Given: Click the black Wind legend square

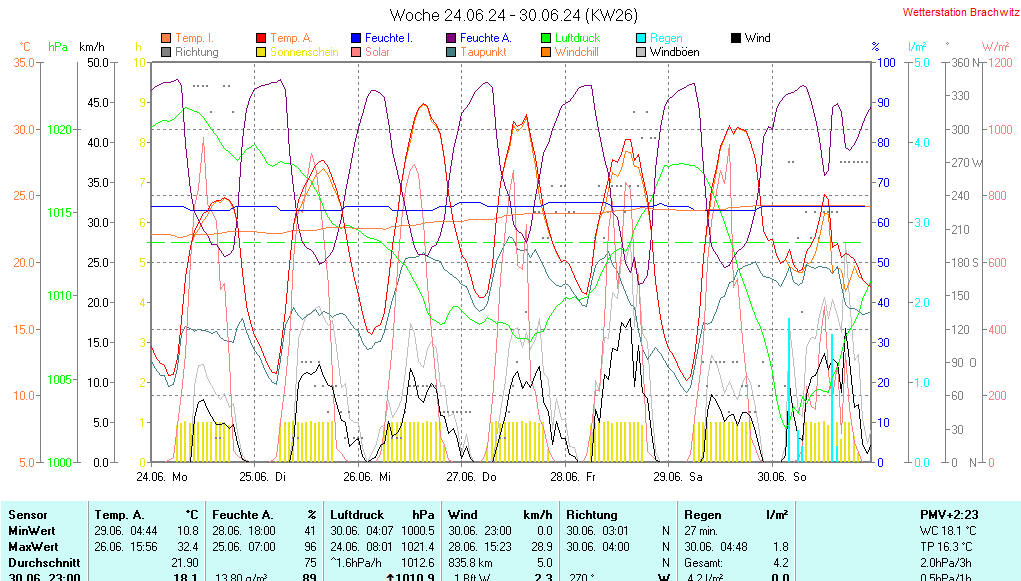Looking at the screenshot, I should (x=736, y=38).
